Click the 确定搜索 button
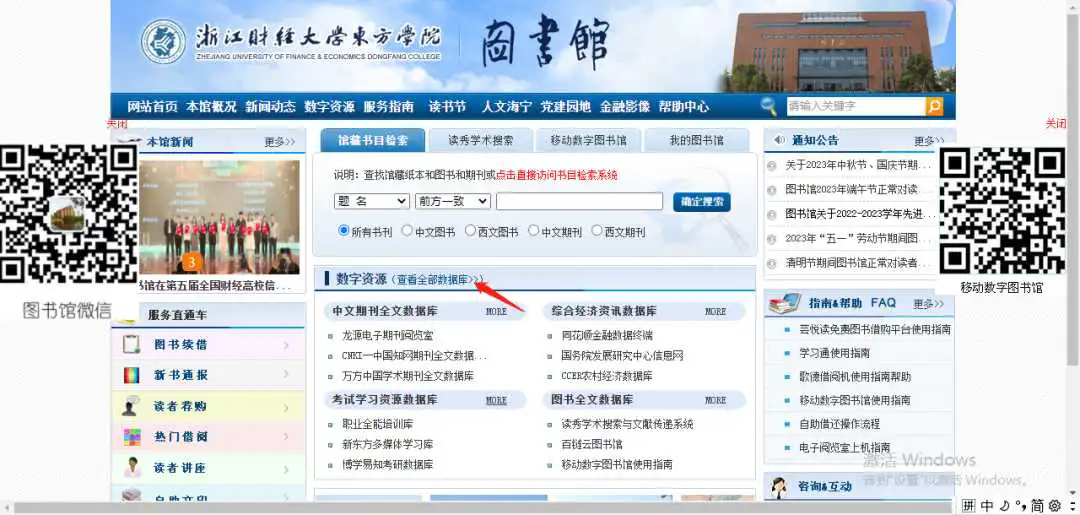The height and width of the screenshot is (515, 1080). pyautogui.click(x=702, y=202)
